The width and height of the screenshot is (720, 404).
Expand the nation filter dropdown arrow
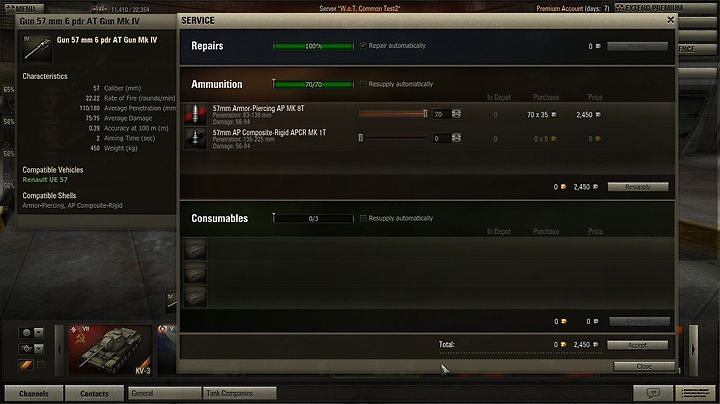tap(39, 332)
